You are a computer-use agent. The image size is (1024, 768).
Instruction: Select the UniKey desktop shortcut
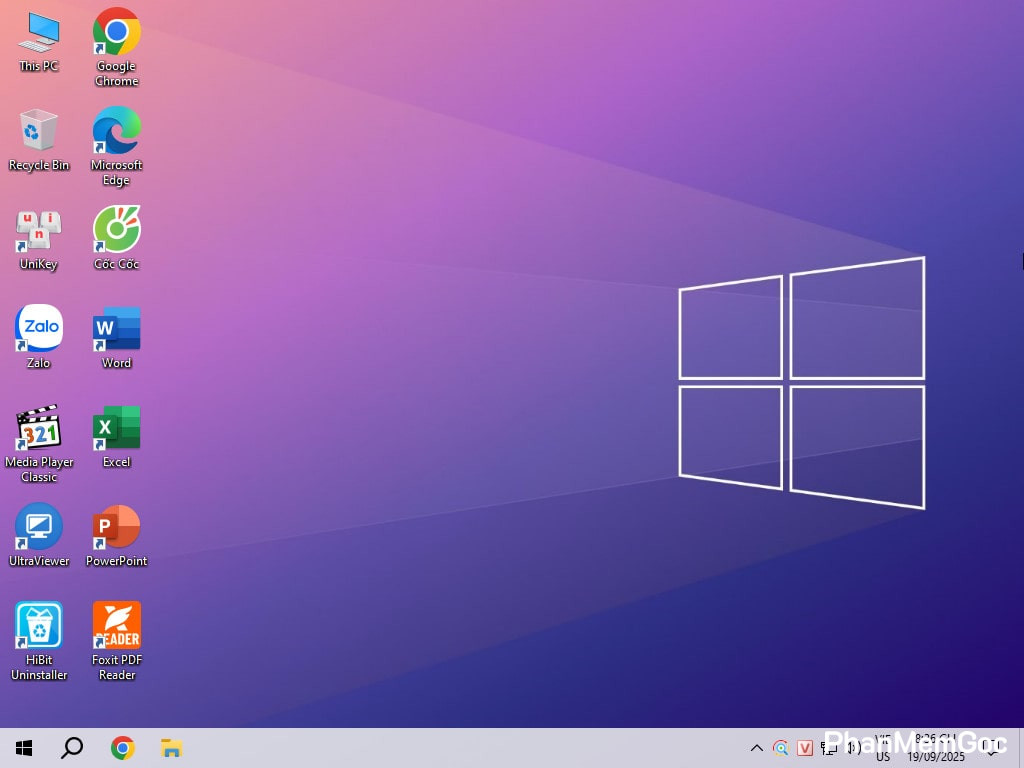(x=39, y=230)
